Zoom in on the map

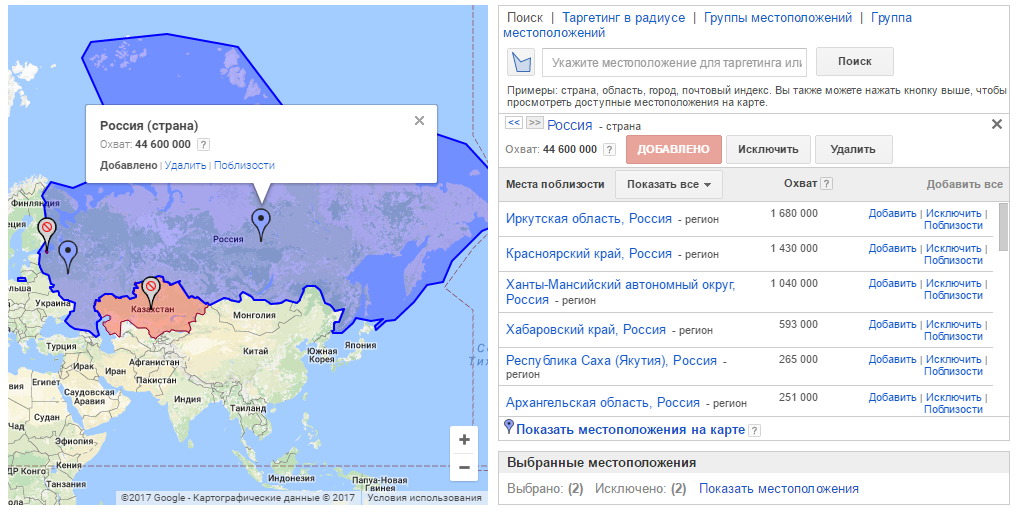464,439
